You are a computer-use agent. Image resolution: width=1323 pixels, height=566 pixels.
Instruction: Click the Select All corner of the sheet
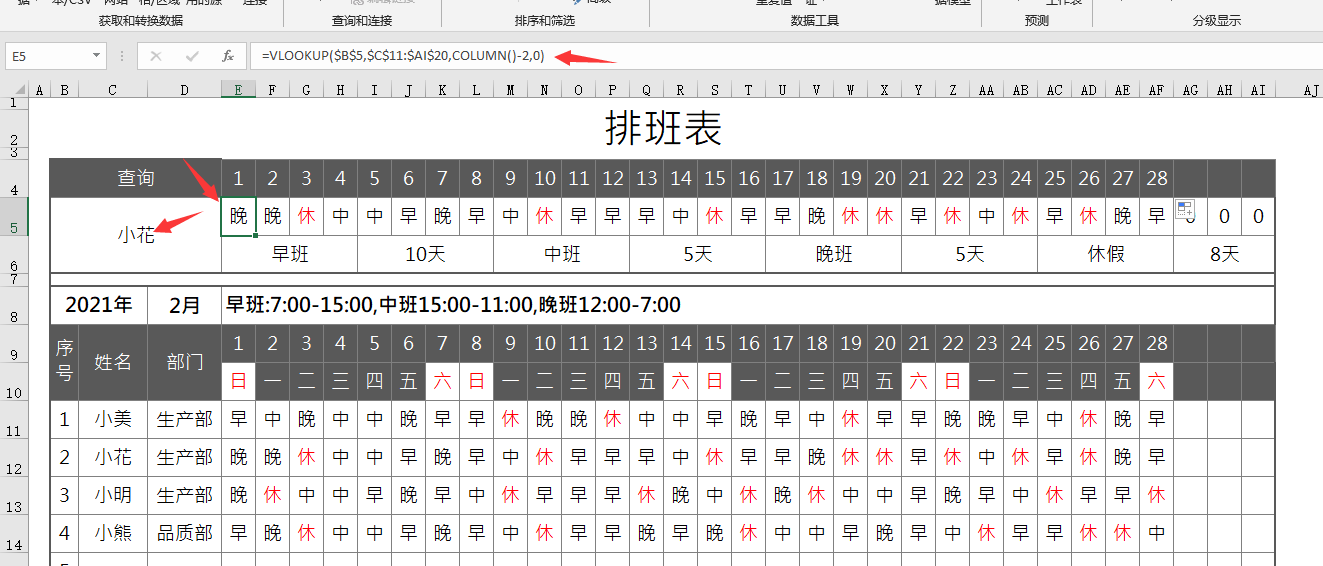click(x=14, y=90)
